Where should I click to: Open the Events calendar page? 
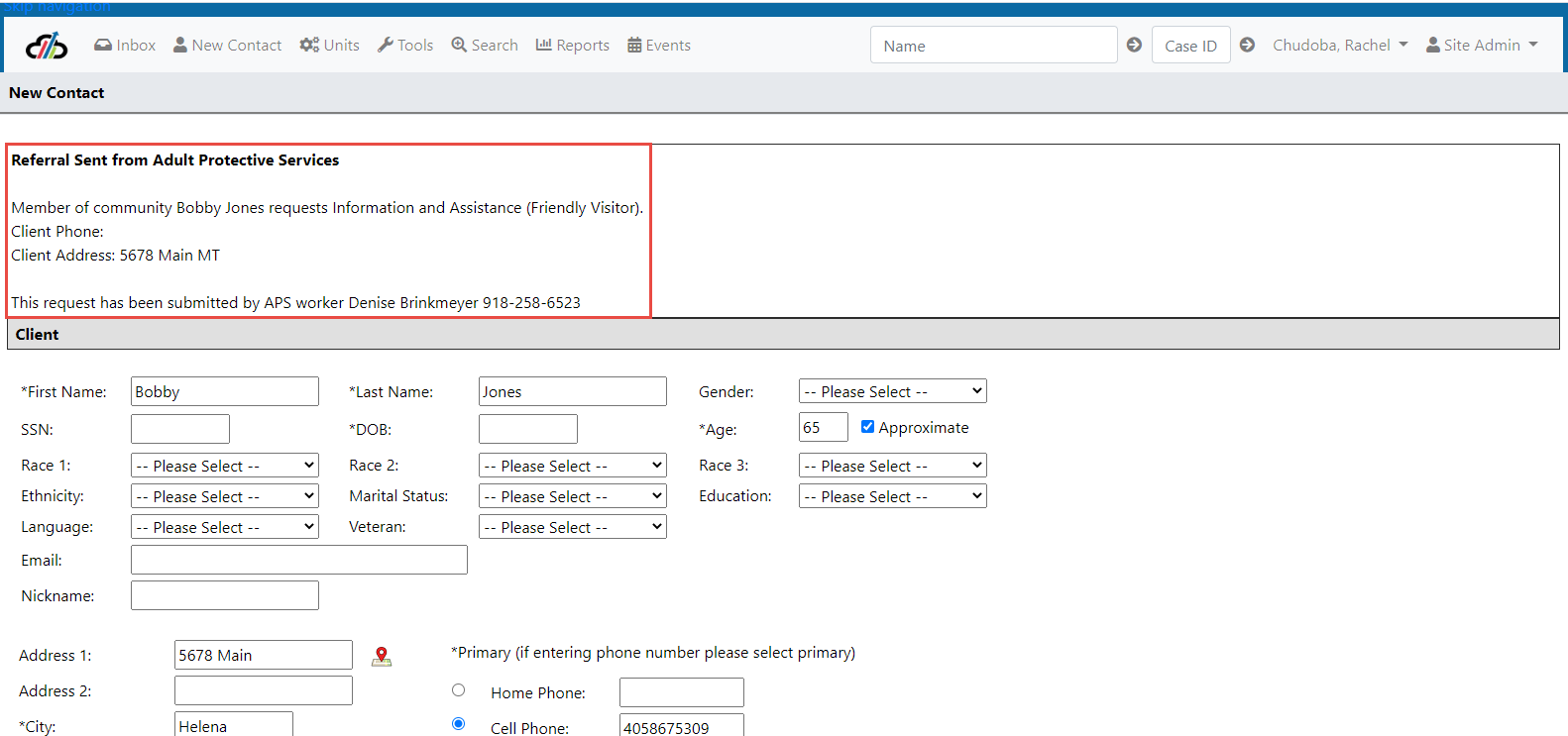659,46
